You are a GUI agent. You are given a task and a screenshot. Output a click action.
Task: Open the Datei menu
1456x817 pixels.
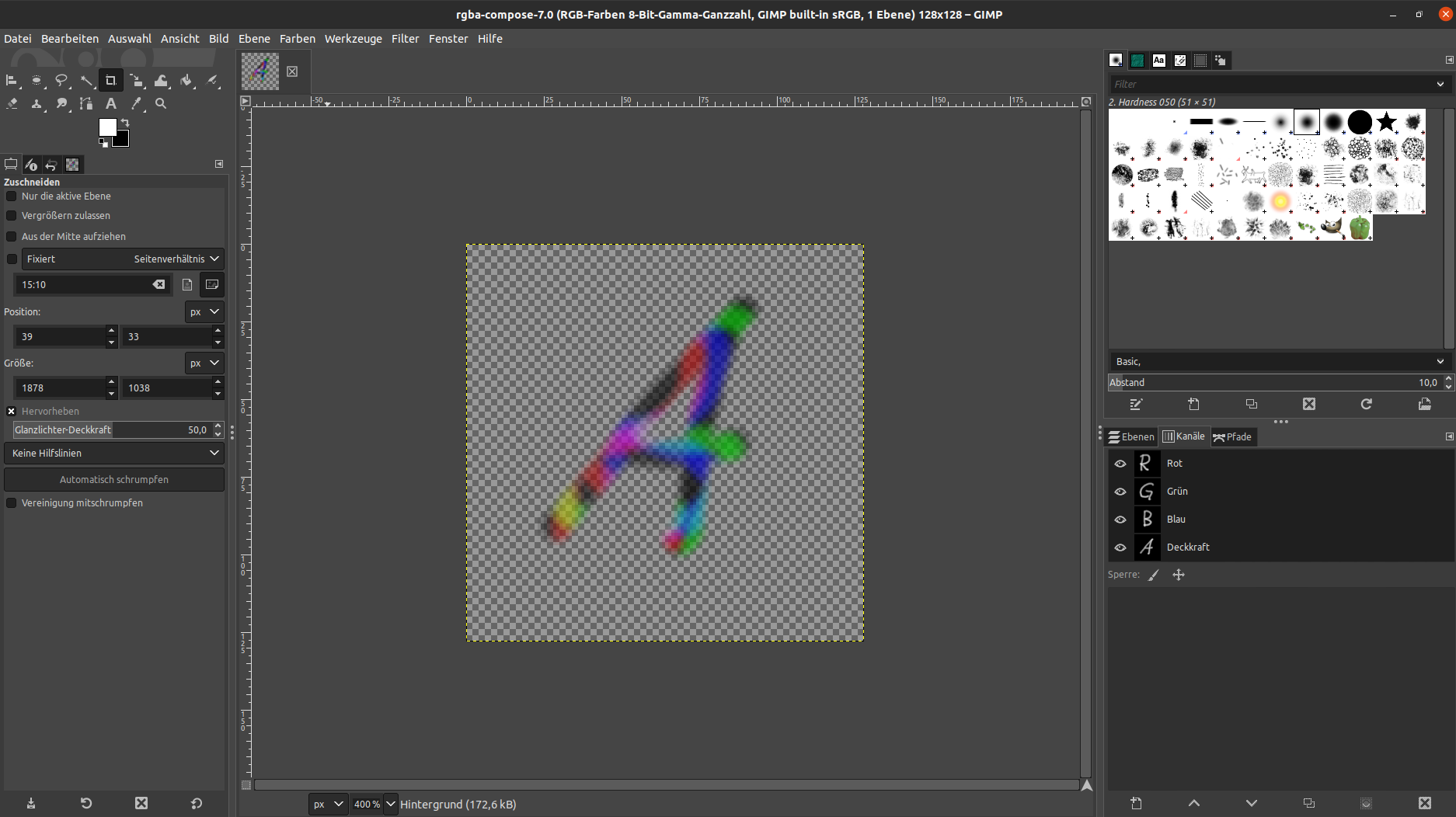[17, 39]
